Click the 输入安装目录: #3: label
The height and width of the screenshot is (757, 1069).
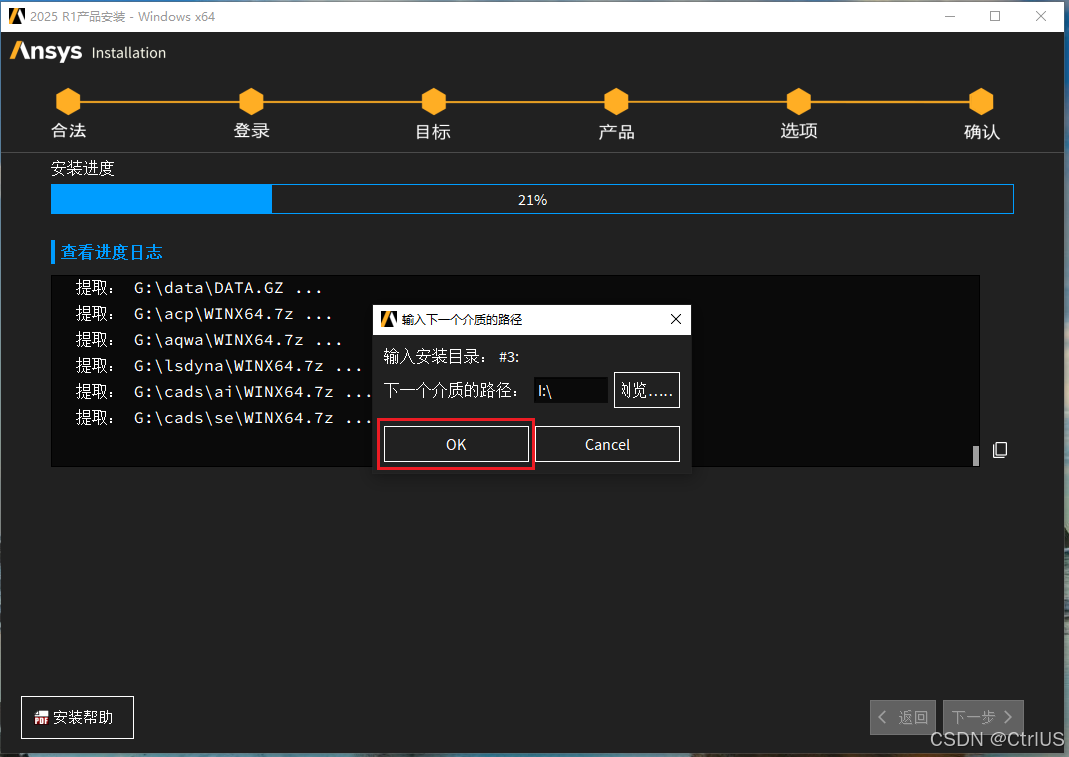pyautogui.click(x=451, y=357)
